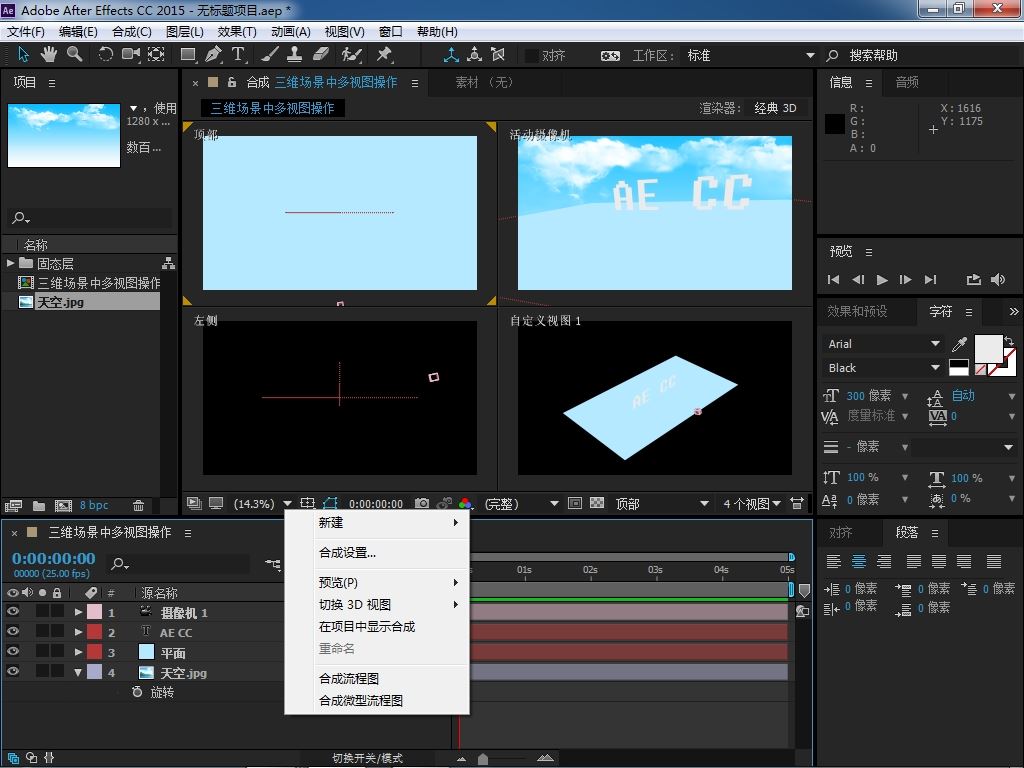Select the Hand tool in the toolbar

50,55
